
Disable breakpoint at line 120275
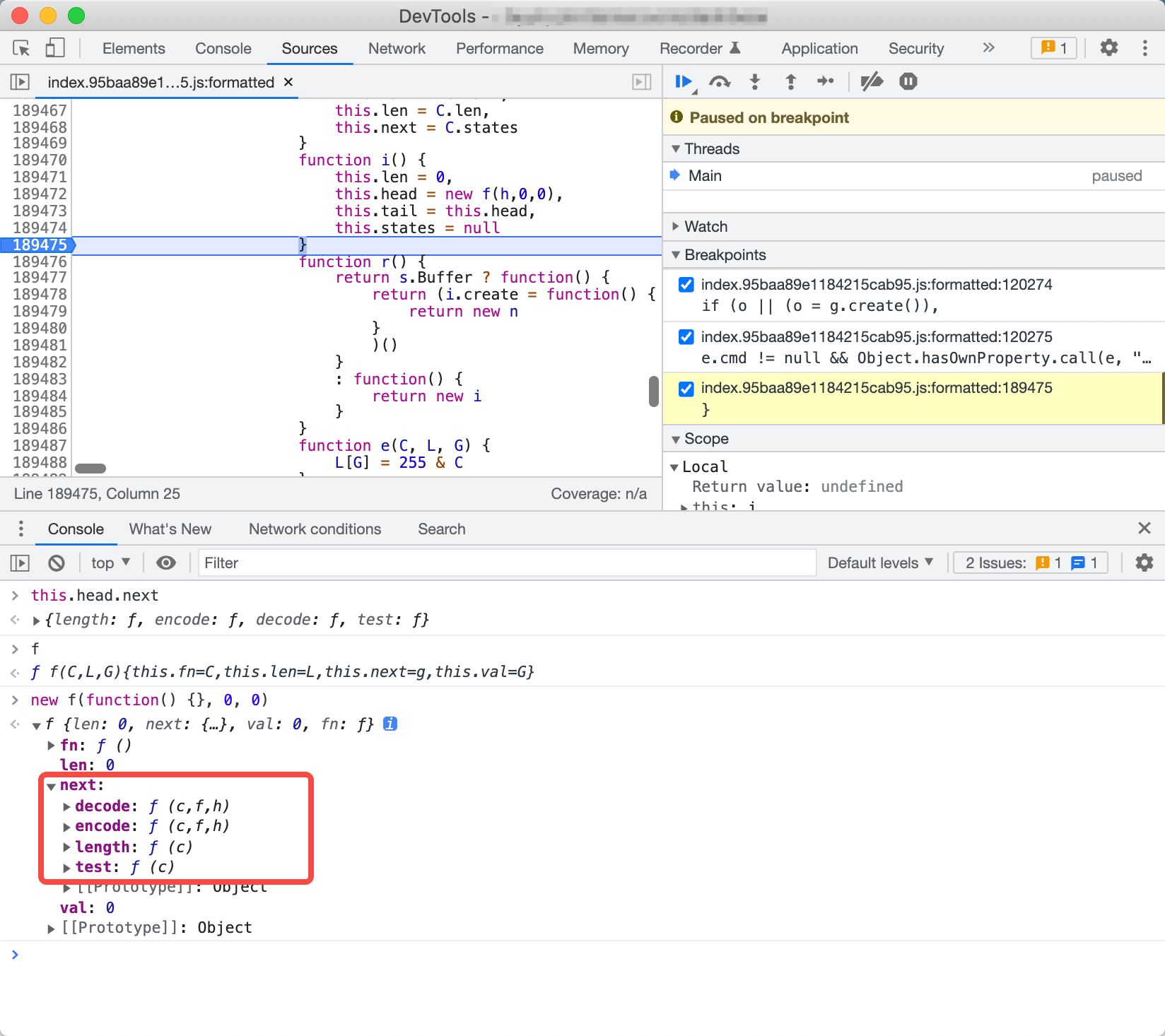[x=685, y=337]
